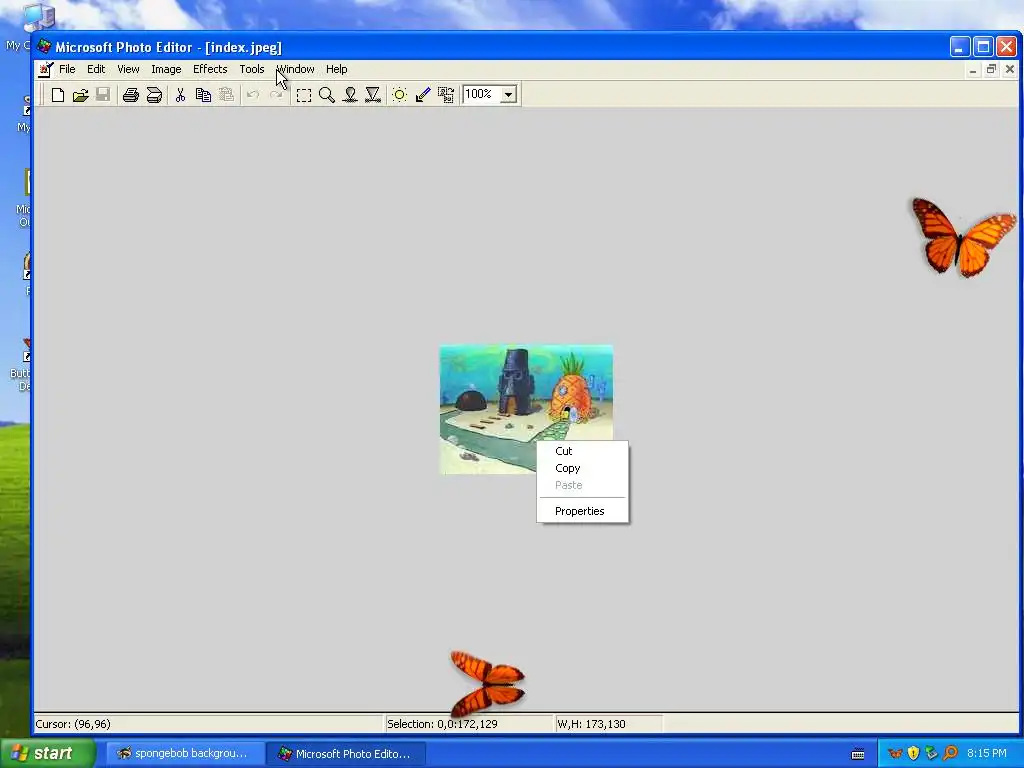Click the butterfly icon in the system tray
The image size is (1024, 768).
coord(895,754)
